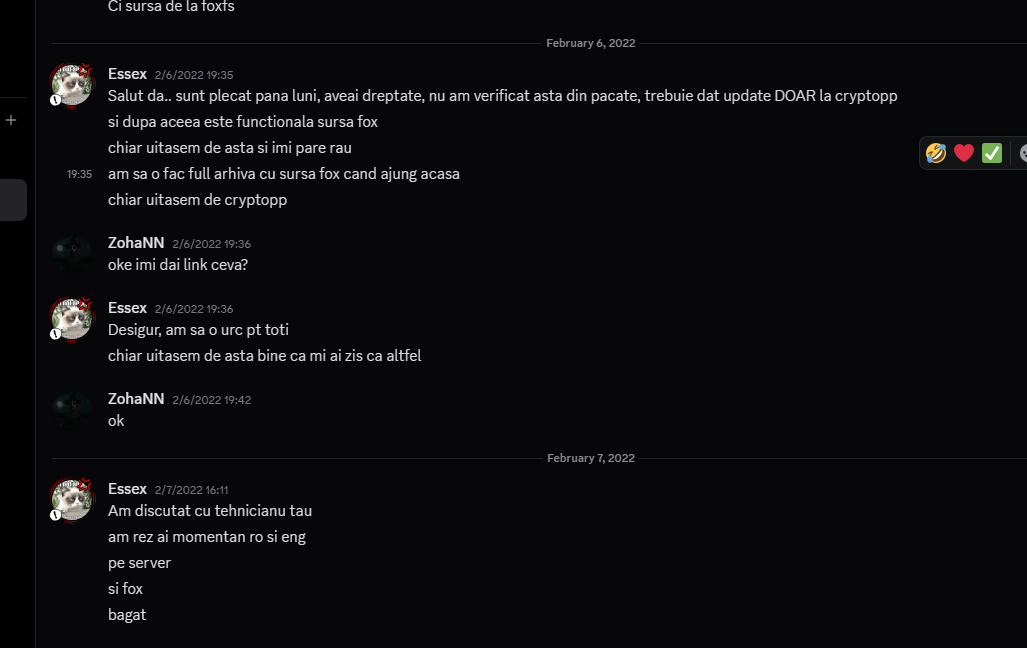Click the laughing emoji quick reaction
This screenshot has width=1027, height=648.
(x=935, y=153)
